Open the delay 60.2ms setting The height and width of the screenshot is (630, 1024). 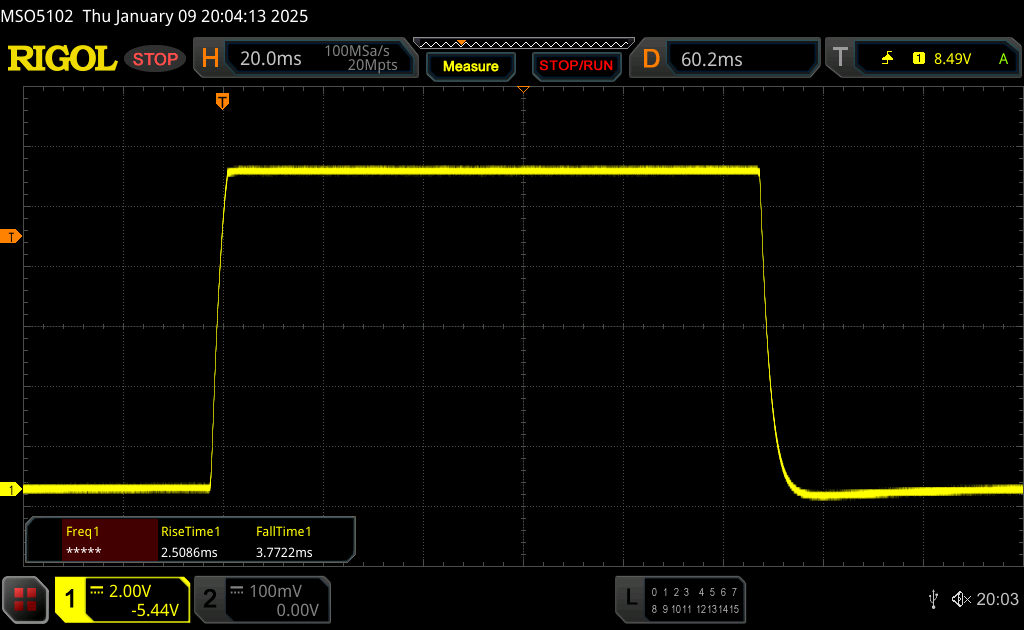711,59
